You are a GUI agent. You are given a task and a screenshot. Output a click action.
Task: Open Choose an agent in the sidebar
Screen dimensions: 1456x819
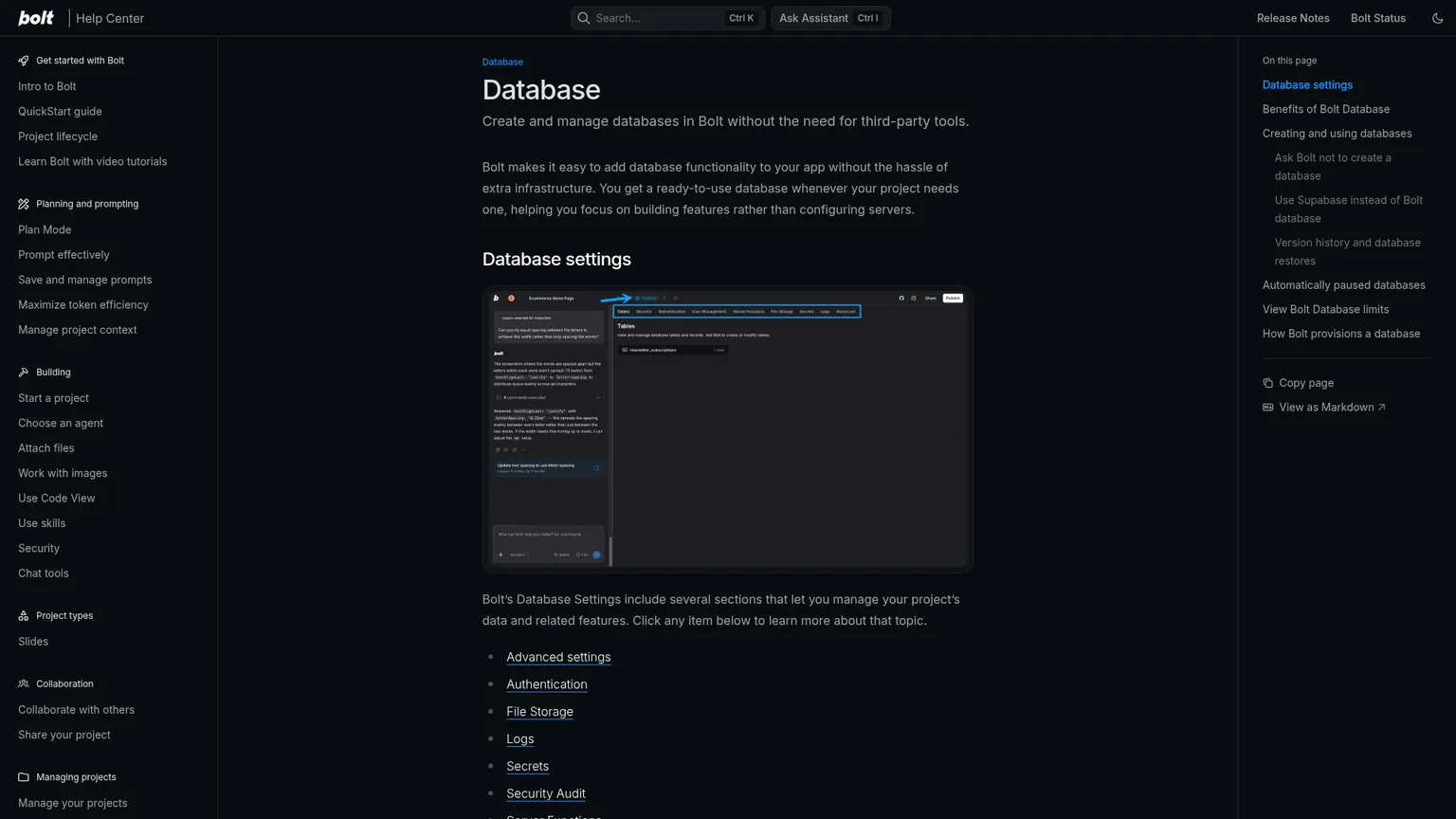[61, 424]
